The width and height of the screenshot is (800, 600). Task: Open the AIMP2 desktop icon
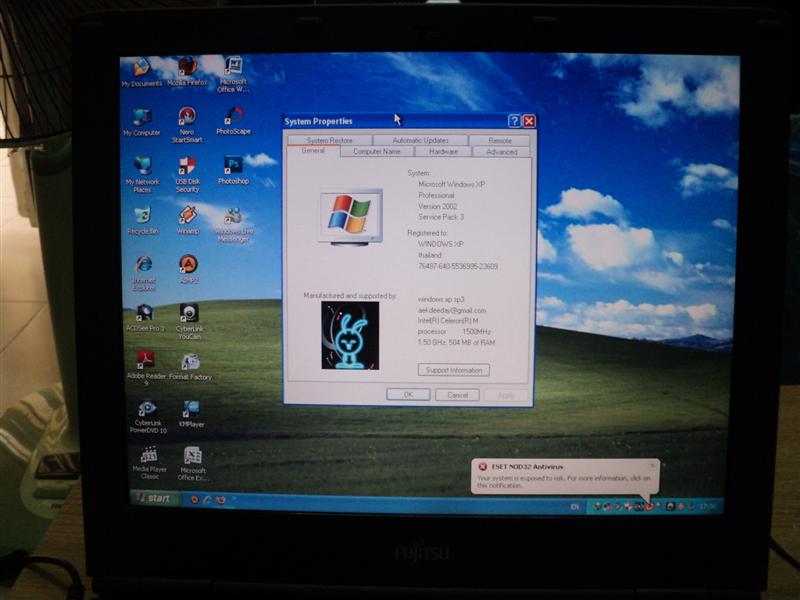(188, 269)
